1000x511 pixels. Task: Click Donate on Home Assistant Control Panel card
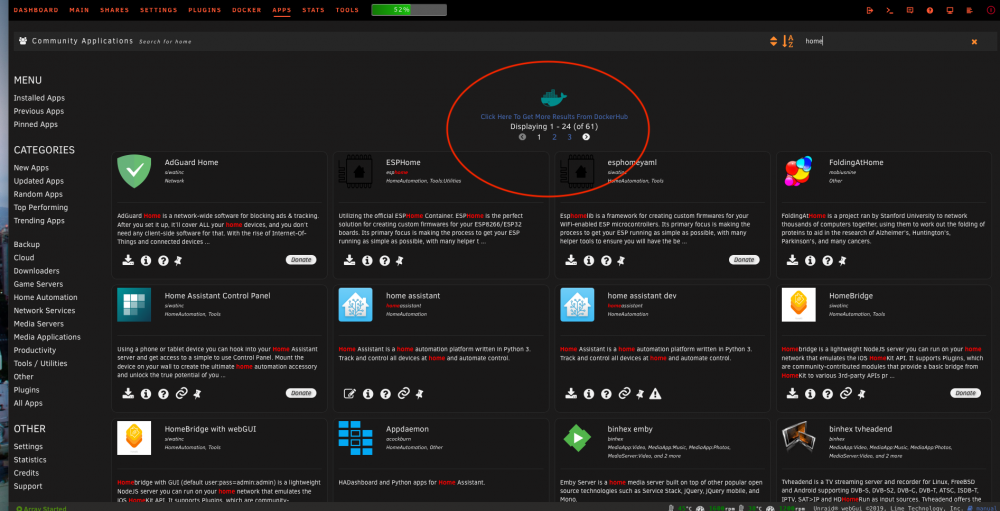point(301,394)
